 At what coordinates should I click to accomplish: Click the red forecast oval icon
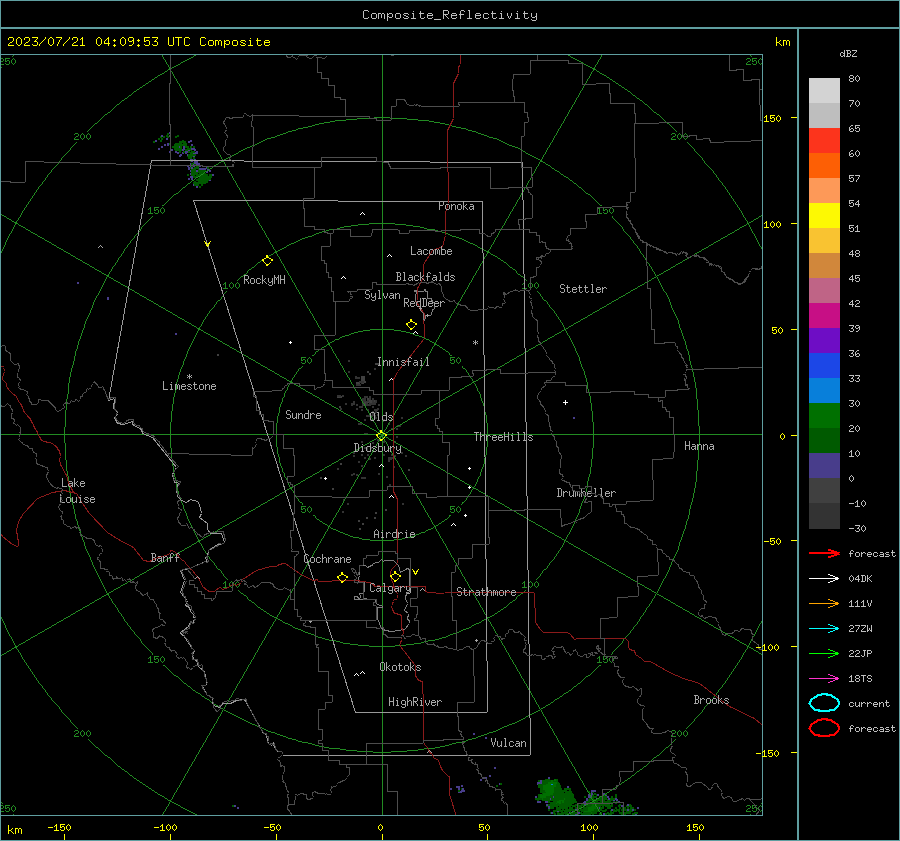[x=824, y=728]
